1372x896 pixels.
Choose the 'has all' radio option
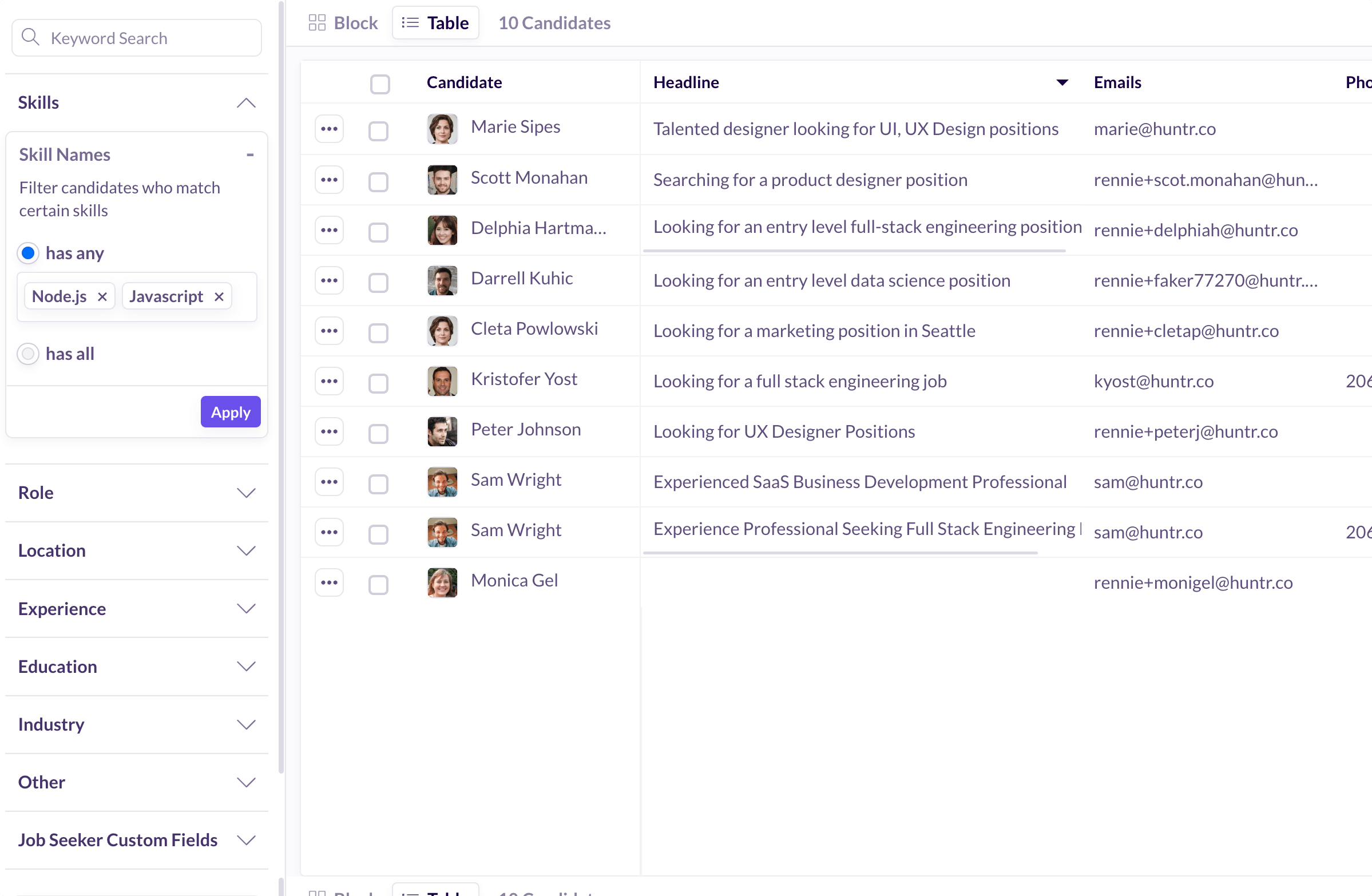pos(28,354)
